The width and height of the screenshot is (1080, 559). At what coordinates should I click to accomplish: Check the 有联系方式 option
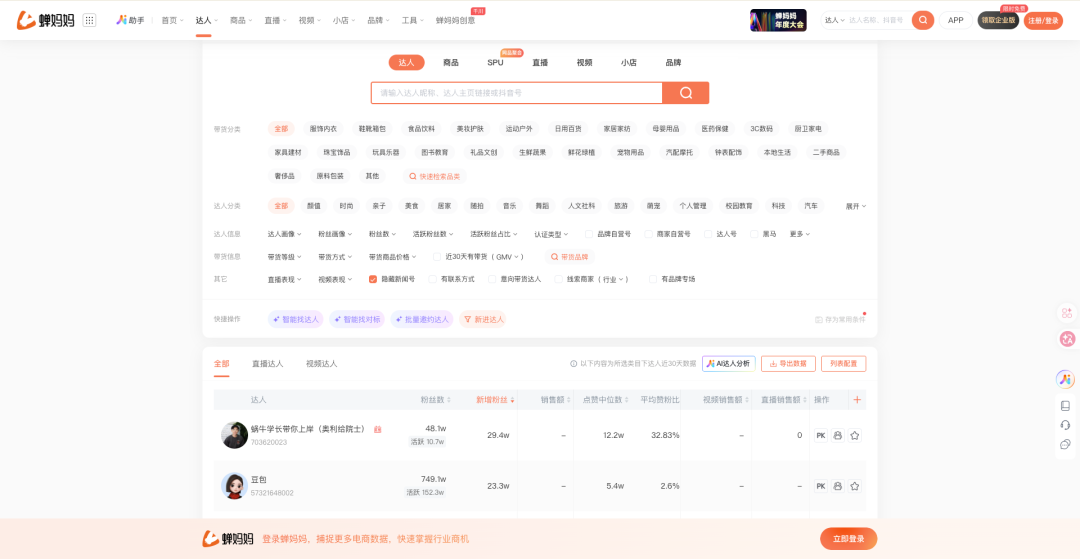pyautogui.click(x=433, y=279)
